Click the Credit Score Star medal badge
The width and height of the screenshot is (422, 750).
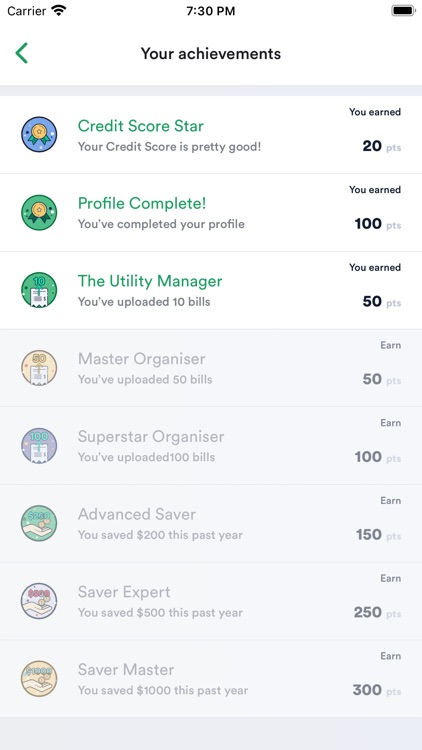pos(39,134)
